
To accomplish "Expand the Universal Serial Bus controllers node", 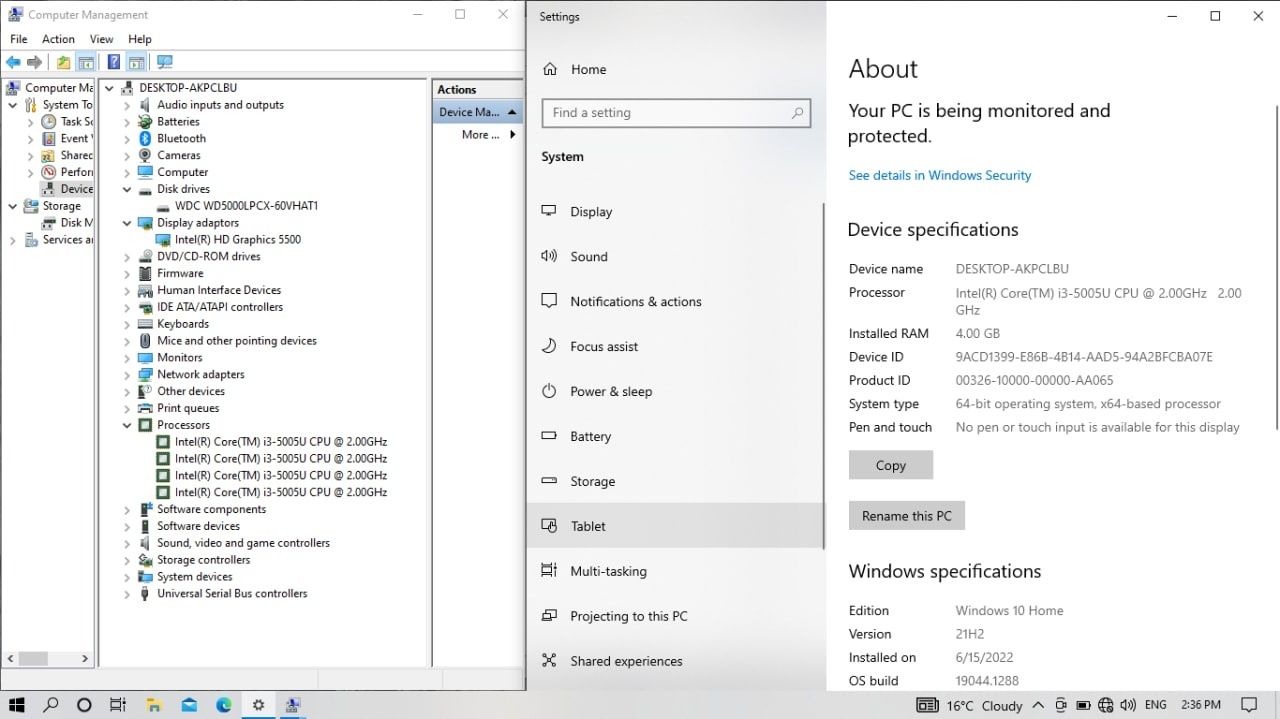I will (127, 594).
